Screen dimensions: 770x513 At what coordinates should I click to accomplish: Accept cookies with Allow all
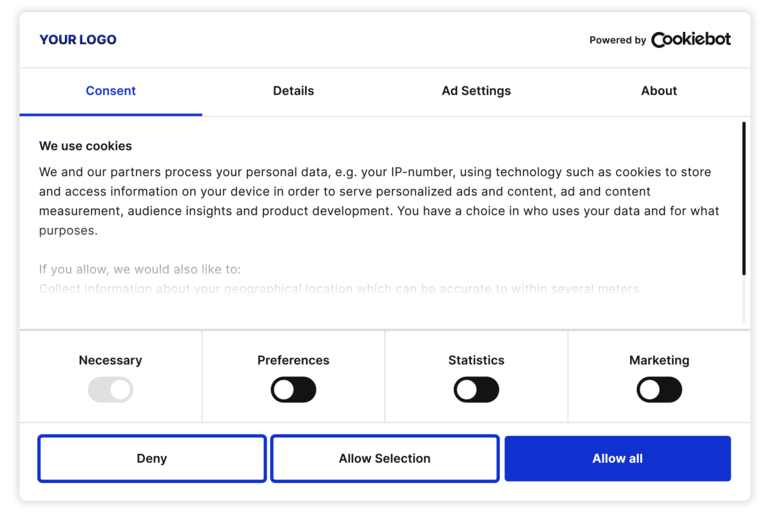pos(617,459)
